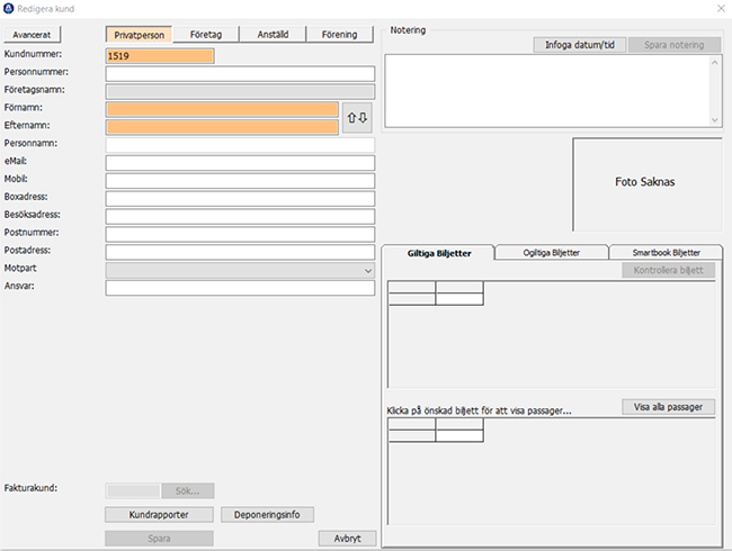Switch customer type to Företag
Screen dimensions: 732x551
[x=206, y=35]
